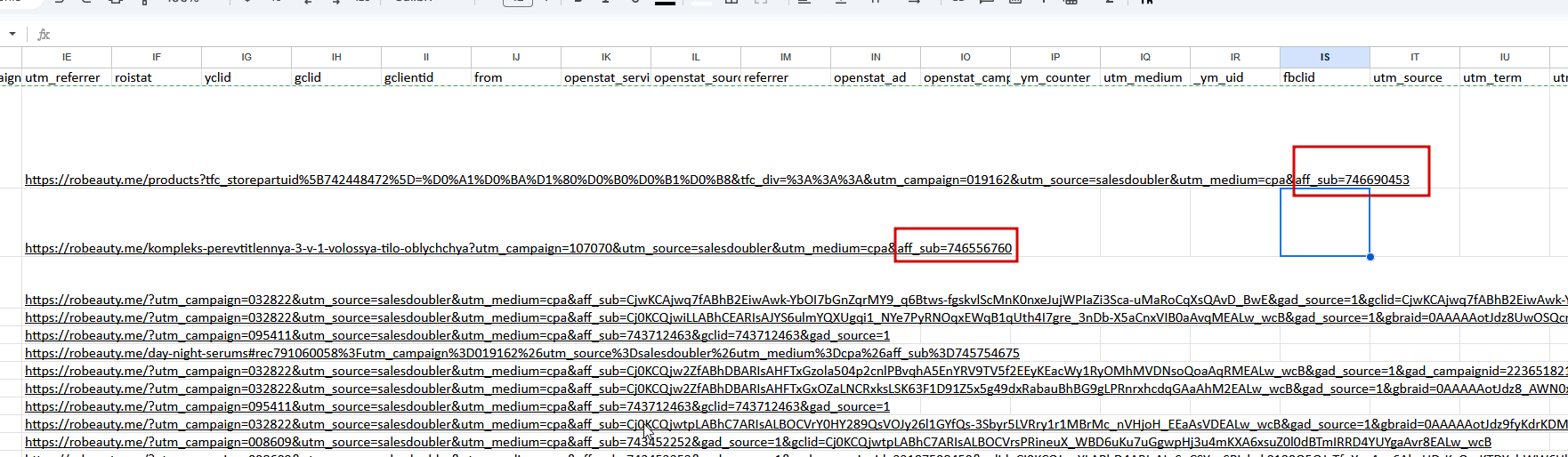1568x457 pixels.
Task: Grab the blue fill handle of selected cell
Action: 1370,256
